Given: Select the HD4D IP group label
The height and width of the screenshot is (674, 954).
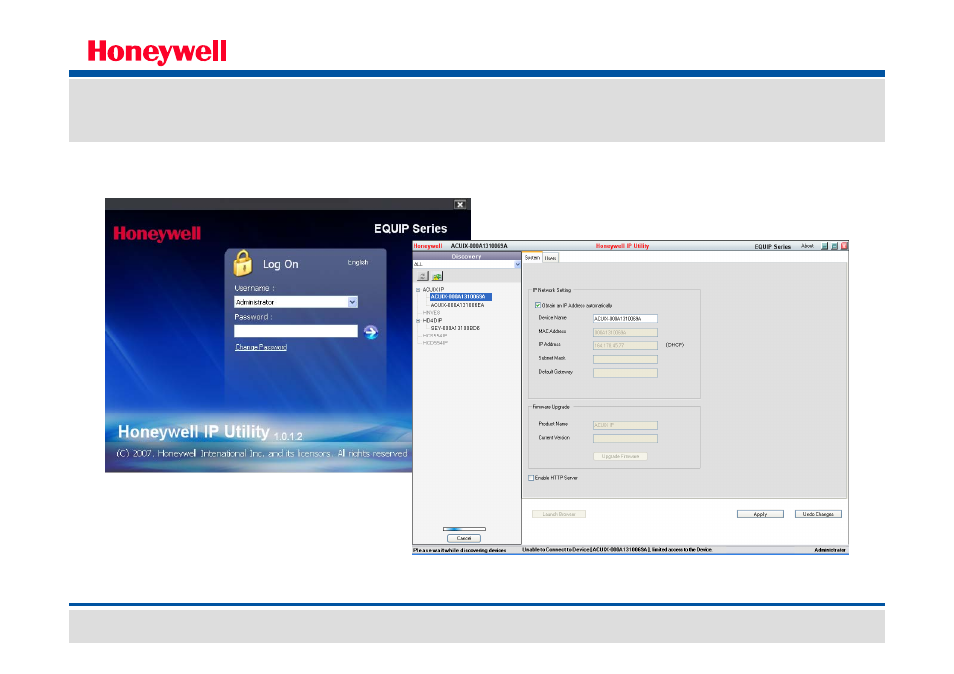Looking at the screenshot, I should pyautogui.click(x=433, y=321).
